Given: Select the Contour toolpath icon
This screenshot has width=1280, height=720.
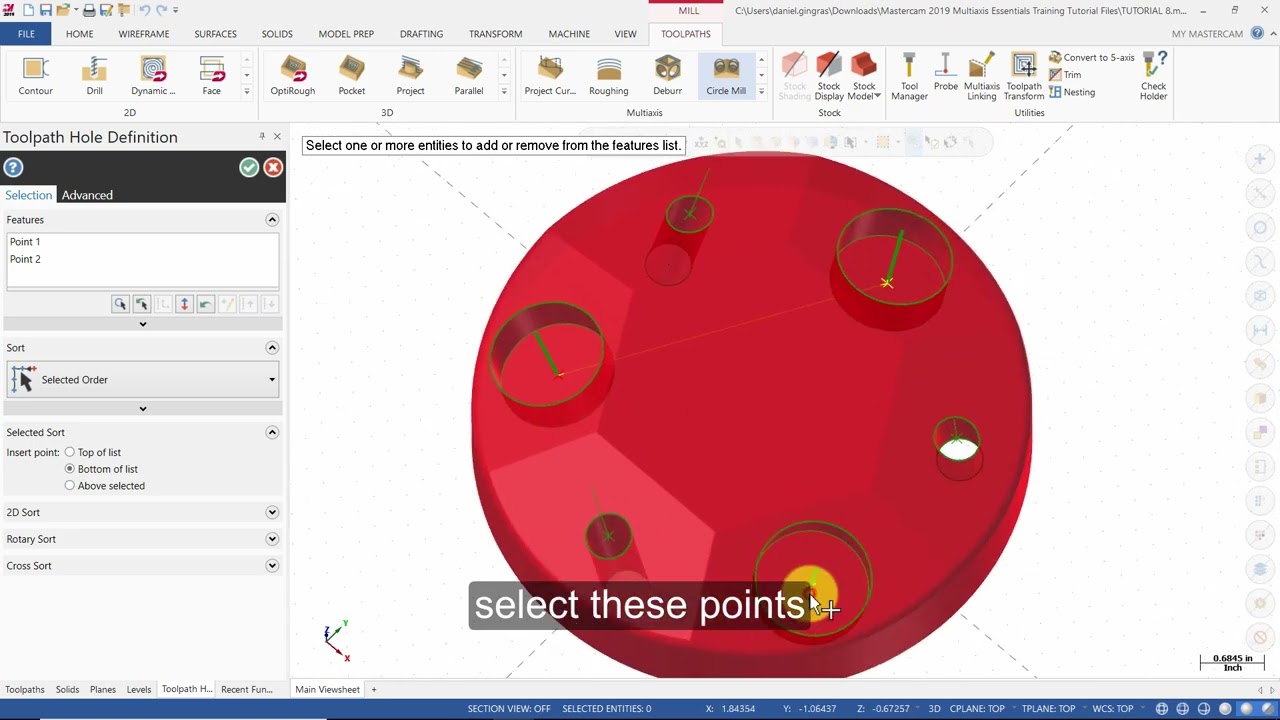Looking at the screenshot, I should [35, 76].
